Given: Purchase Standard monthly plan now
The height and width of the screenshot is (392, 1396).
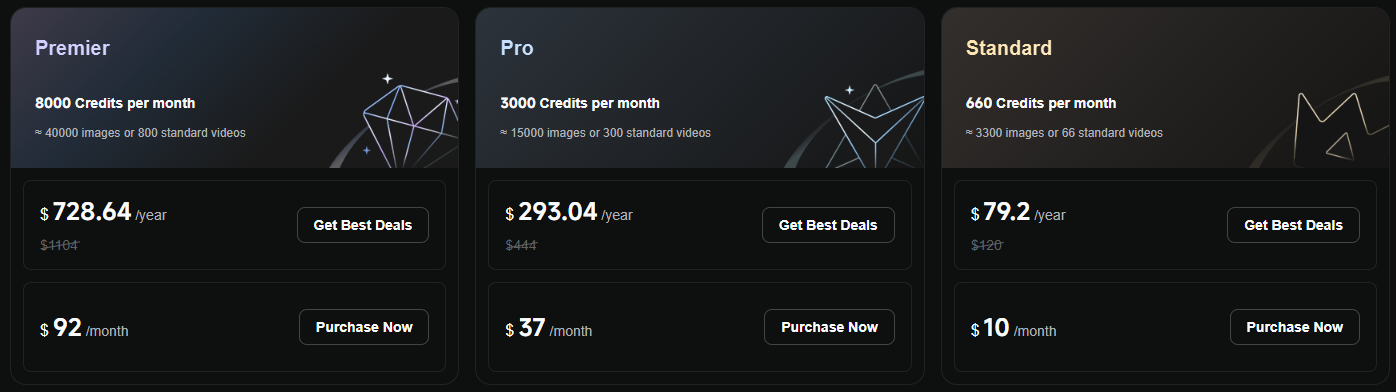Looking at the screenshot, I should pos(1294,327).
